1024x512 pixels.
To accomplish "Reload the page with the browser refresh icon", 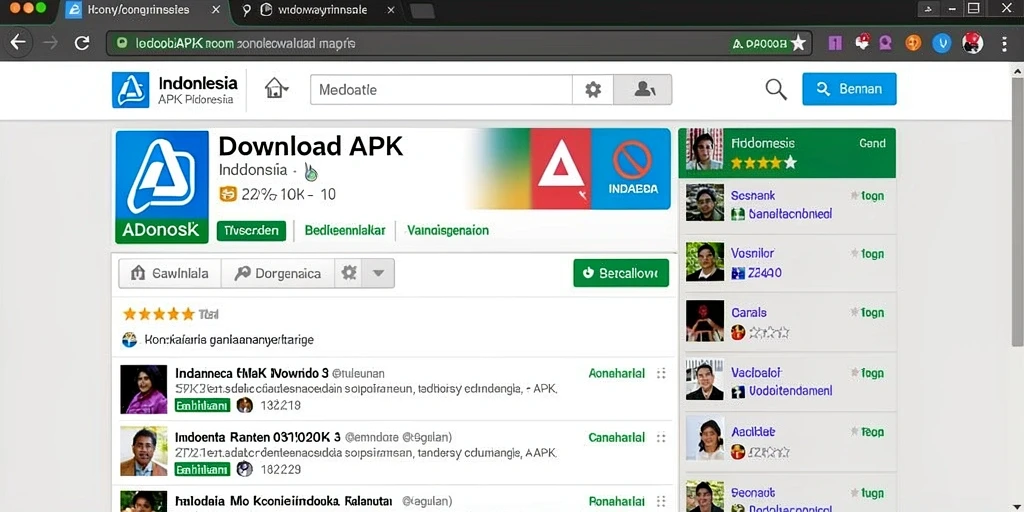I will [x=82, y=43].
